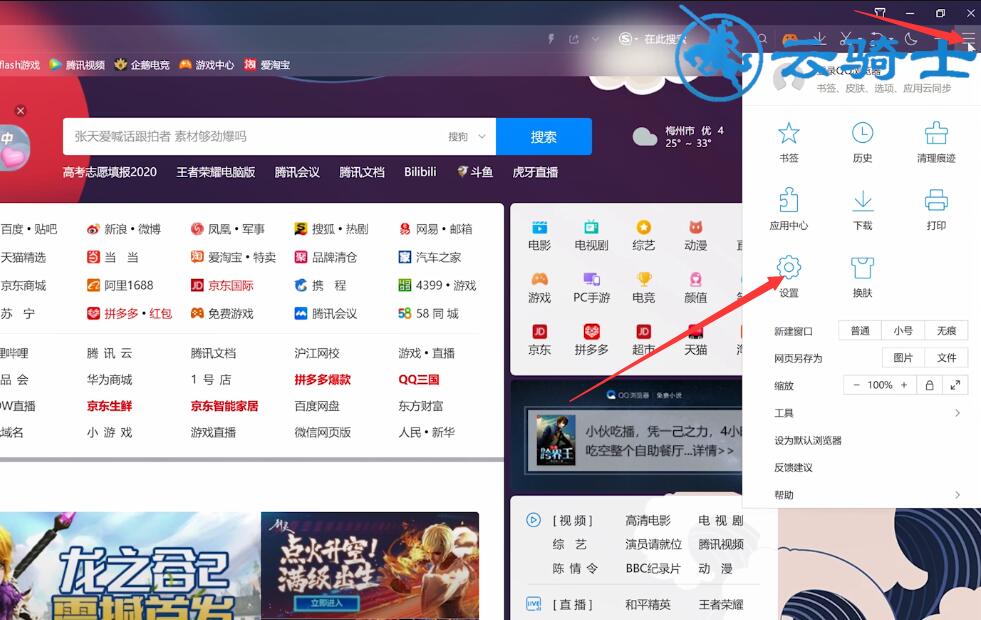Click the 爱淘宝 bookmark bar item
Viewport: 981px width, 620px height.
(x=267, y=64)
